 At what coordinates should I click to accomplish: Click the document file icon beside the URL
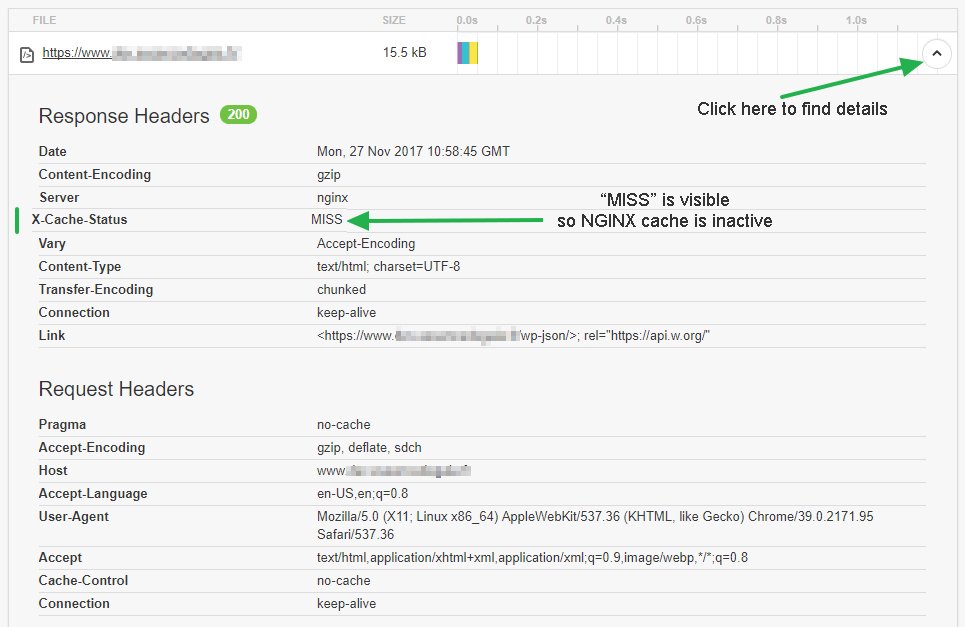pos(27,54)
